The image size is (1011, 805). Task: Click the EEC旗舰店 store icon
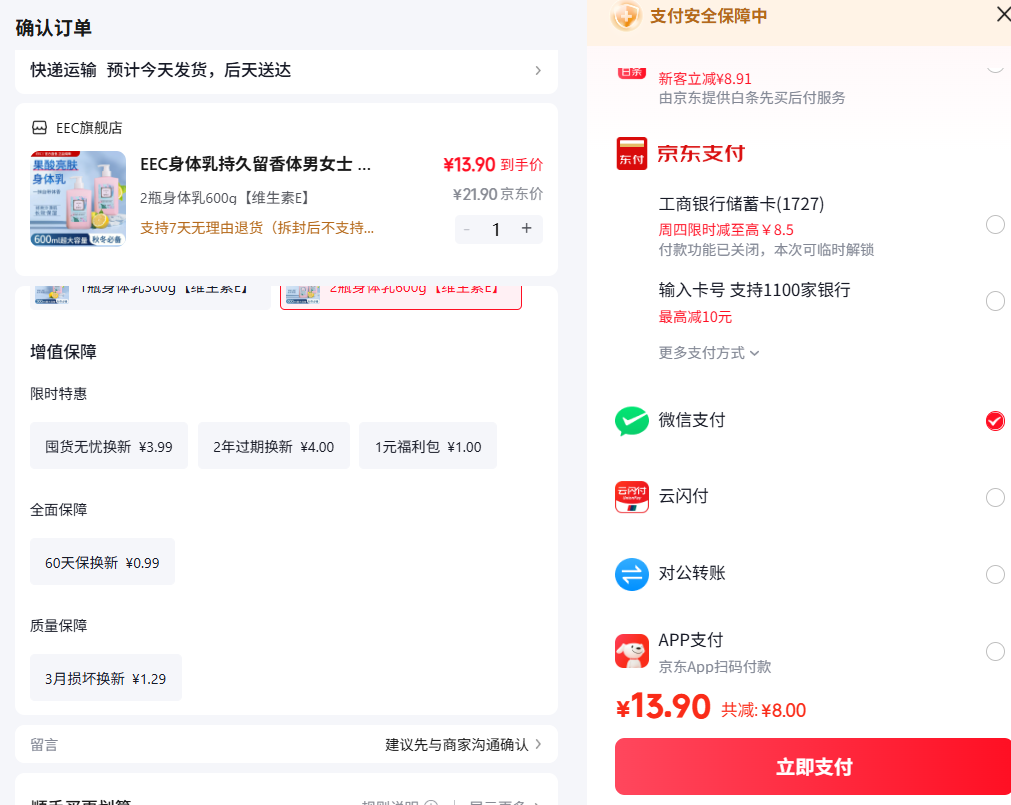pos(39,128)
